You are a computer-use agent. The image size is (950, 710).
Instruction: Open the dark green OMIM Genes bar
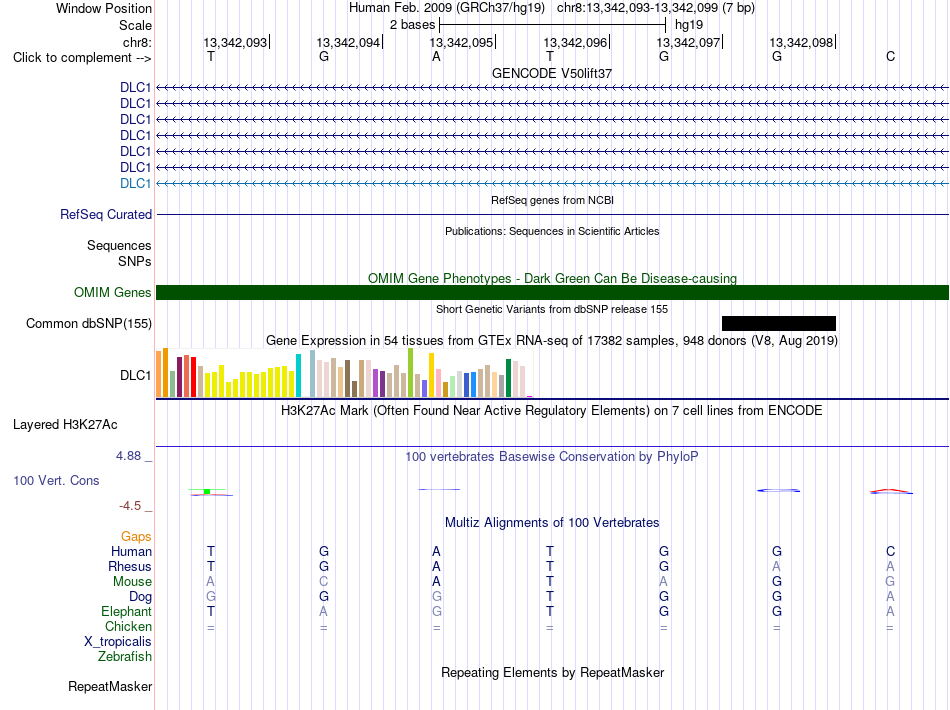coord(552,293)
